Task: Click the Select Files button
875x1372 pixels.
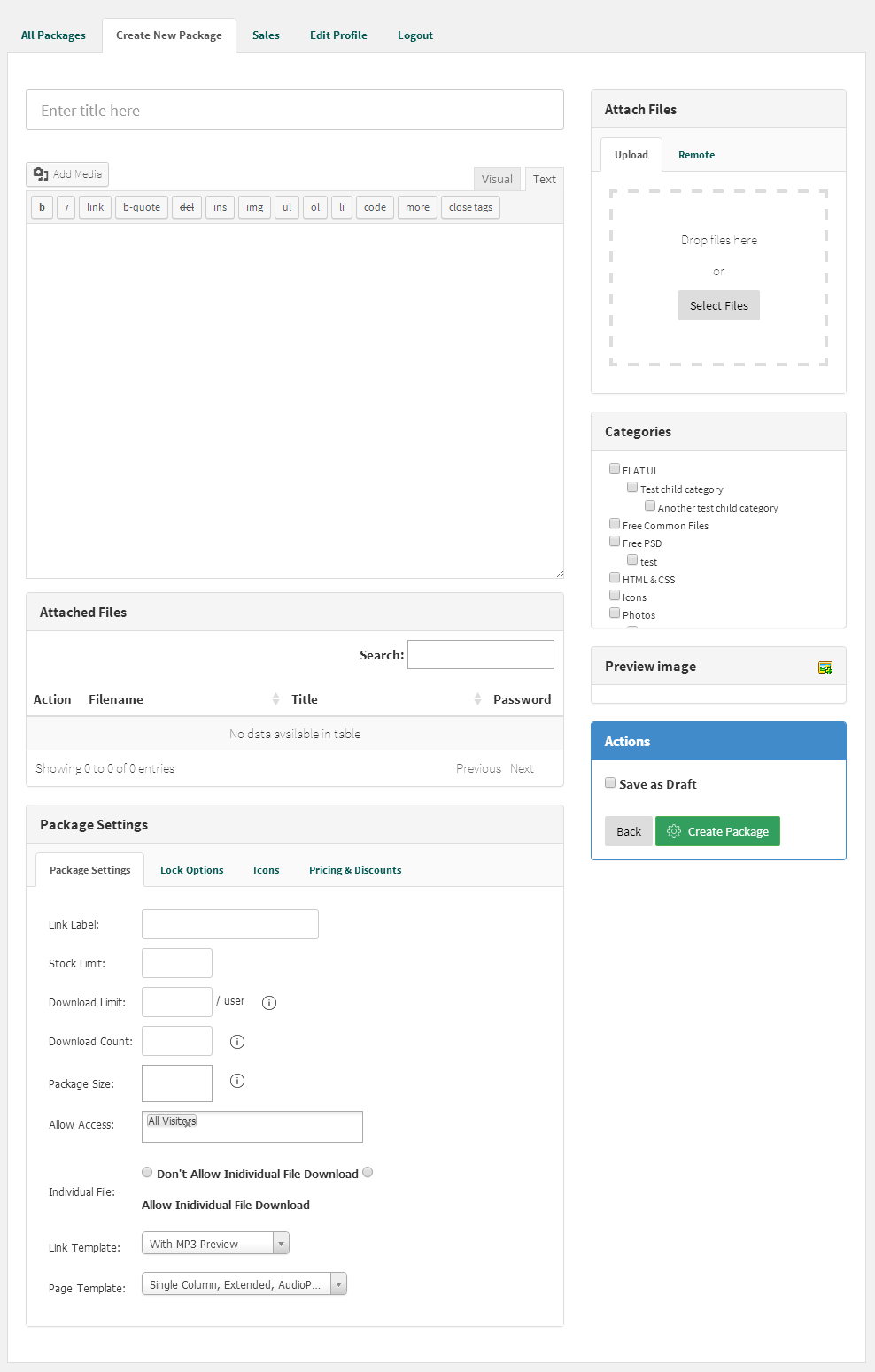Action: 719,305
